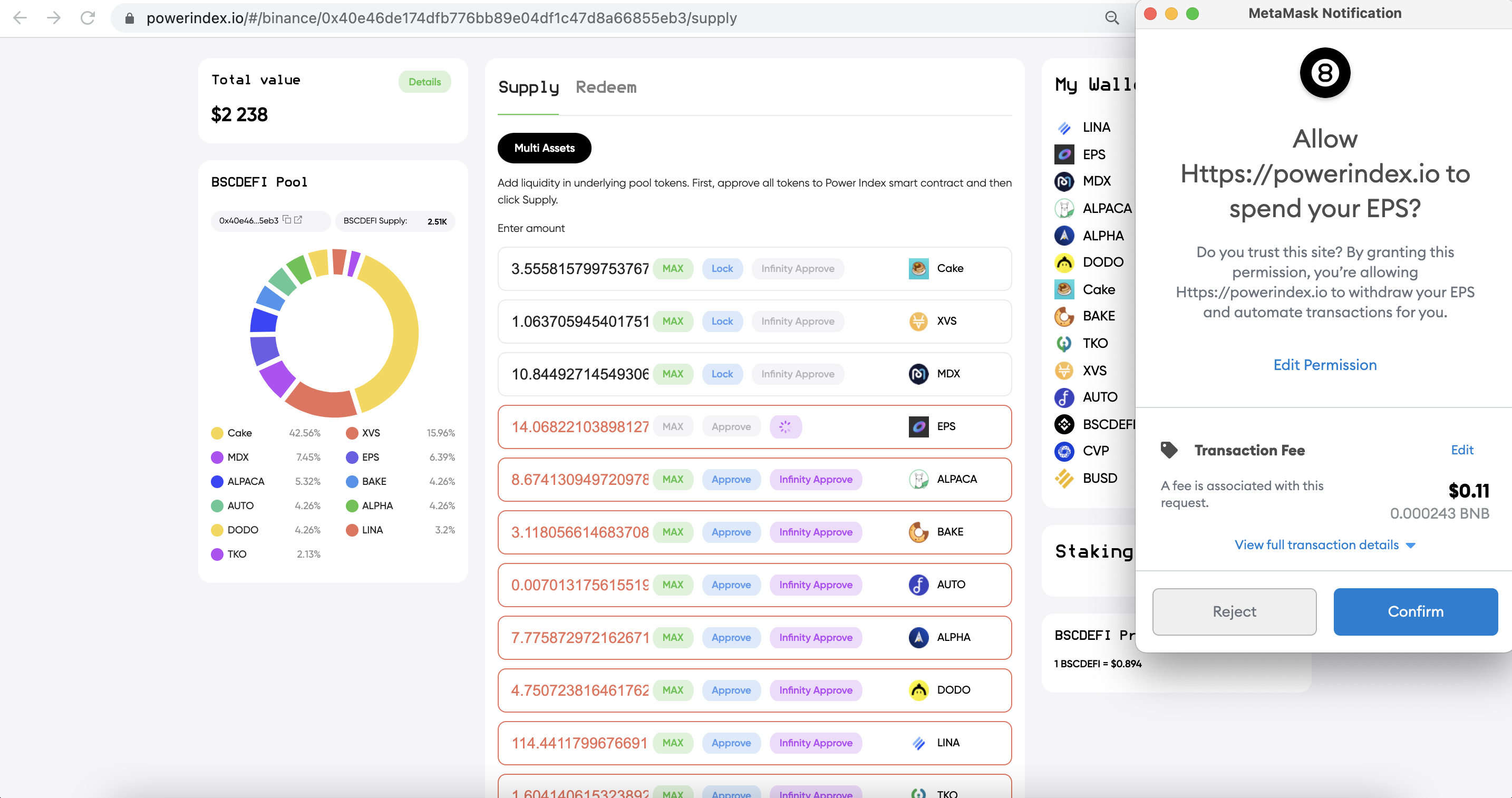The height and width of the screenshot is (798, 1512).
Task: Infinity Approve the LINA token
Action: tap(815, 743)
